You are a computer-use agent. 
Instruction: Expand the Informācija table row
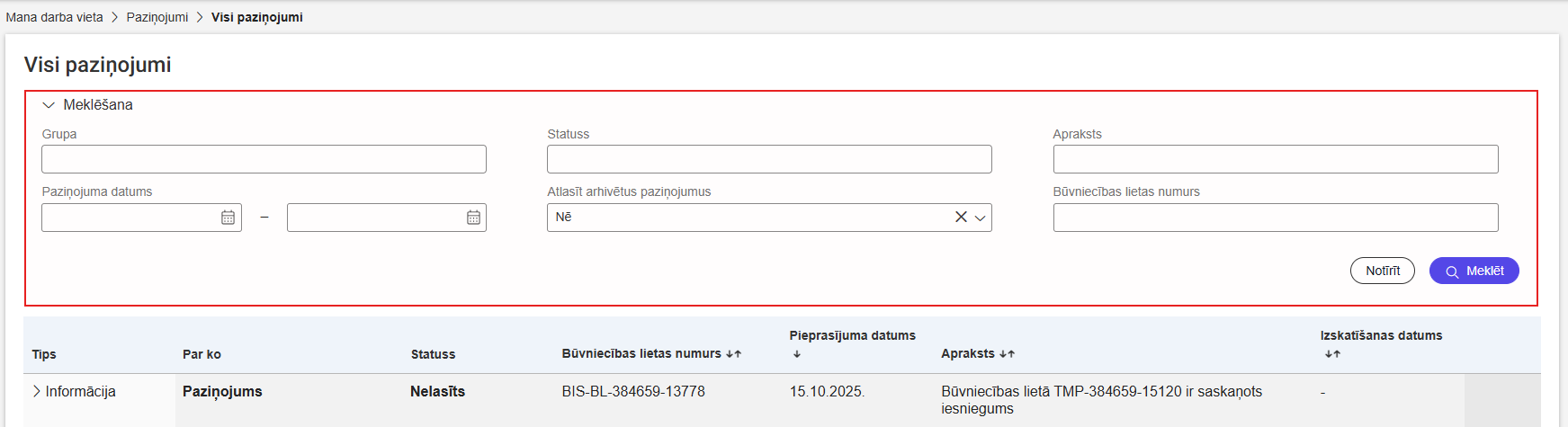(37, 391)
